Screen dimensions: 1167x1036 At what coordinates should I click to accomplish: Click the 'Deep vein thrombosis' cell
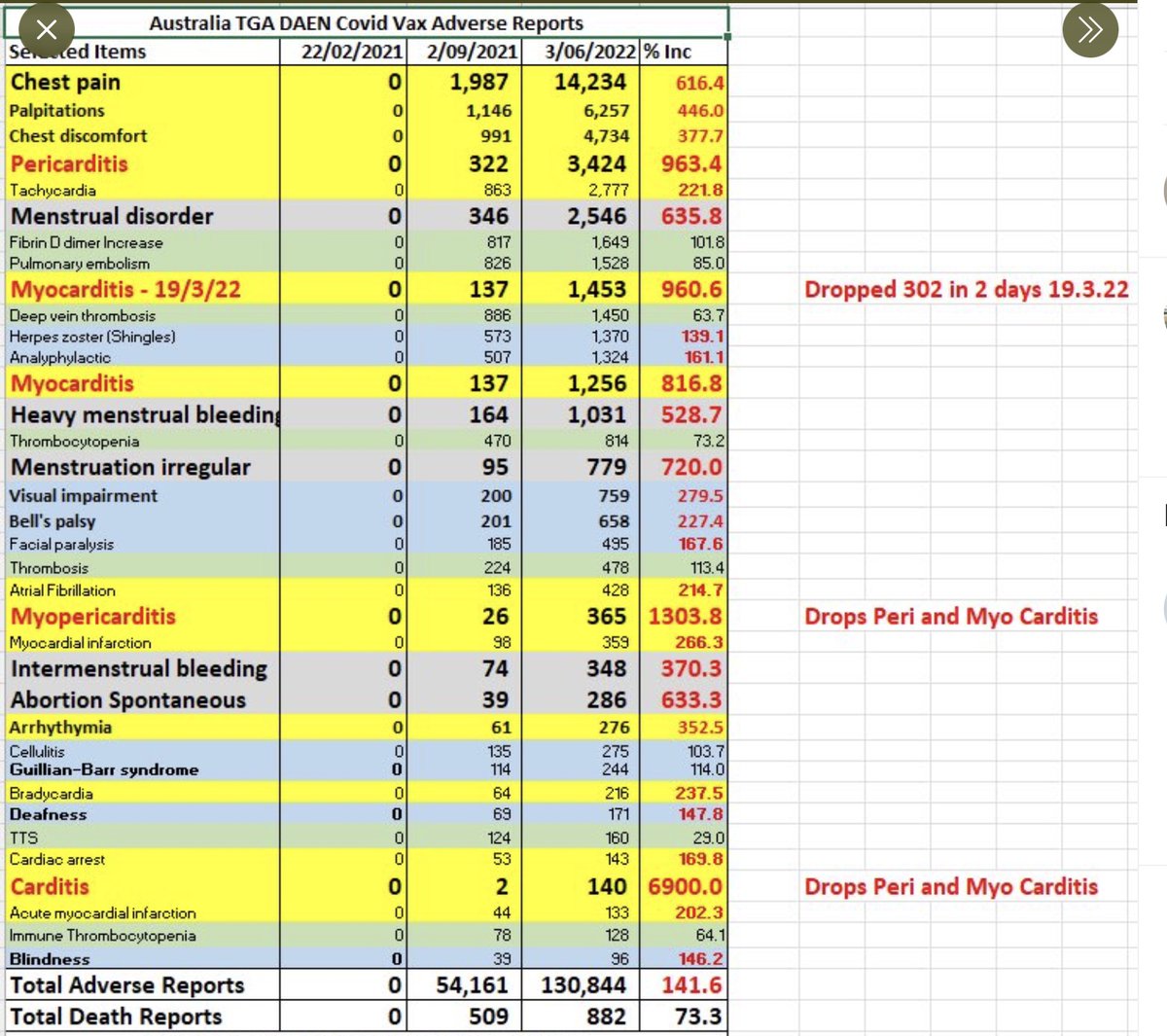[83, 315]
